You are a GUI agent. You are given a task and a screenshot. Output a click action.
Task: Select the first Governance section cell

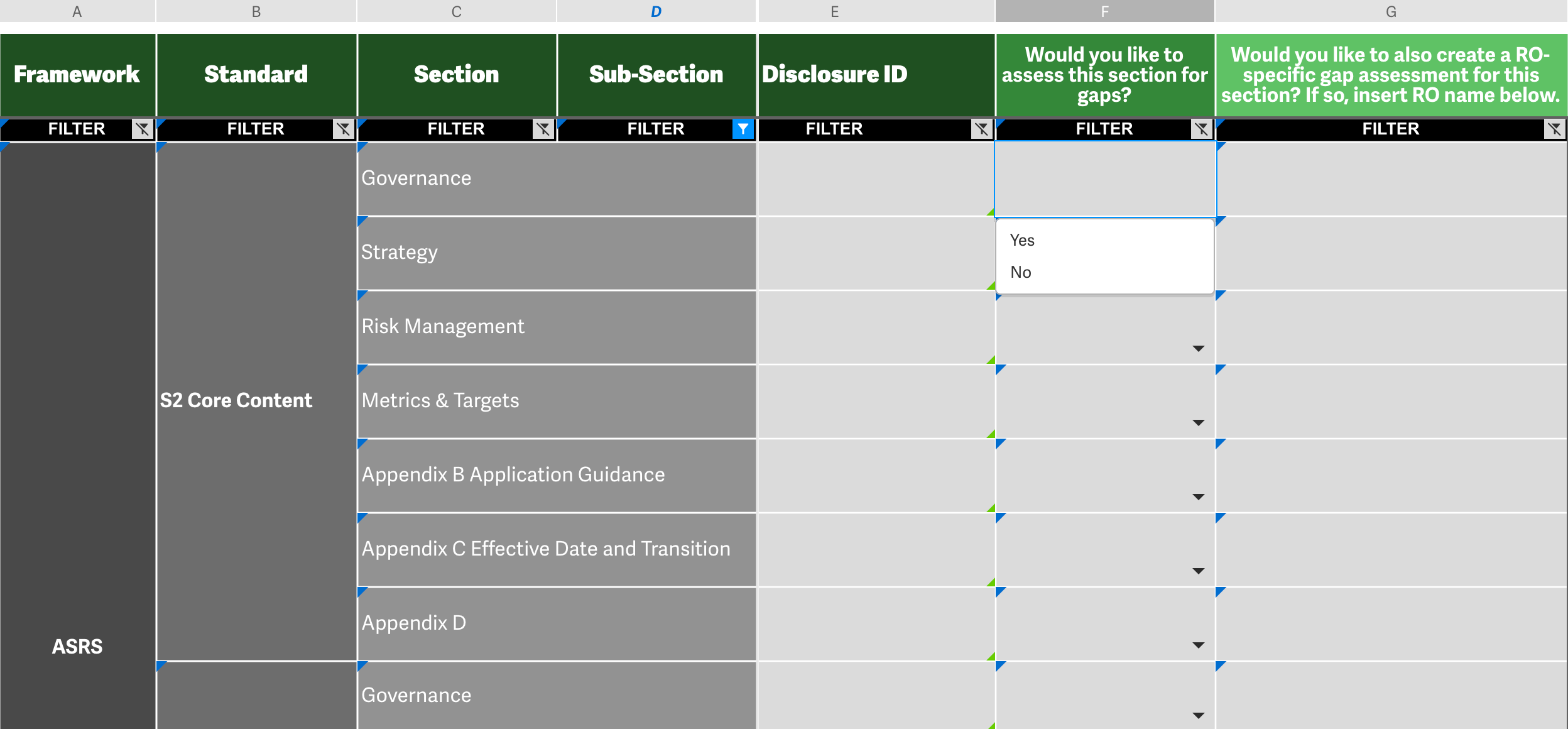coord(557,178)
